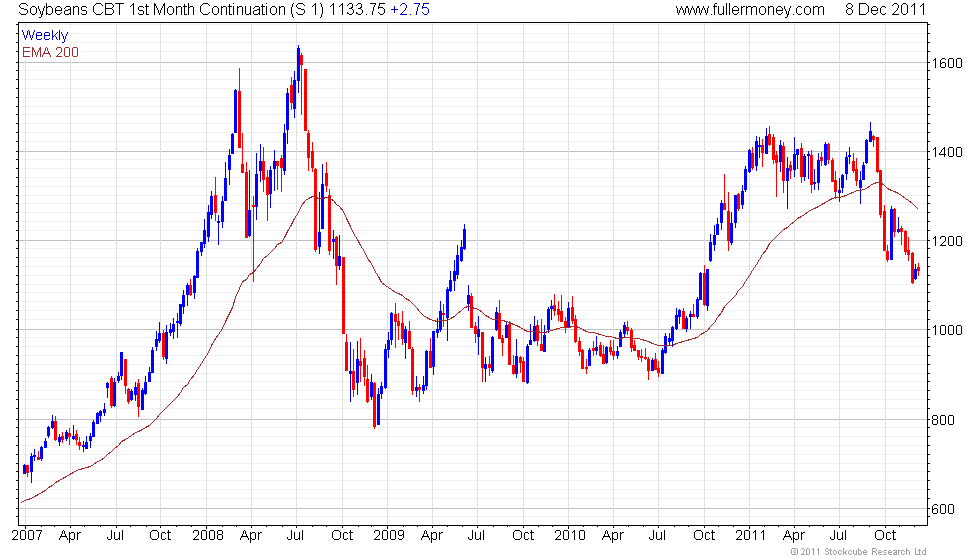Click the 1200 price axis label
The image size is (980, 560).
coord(947,241)
